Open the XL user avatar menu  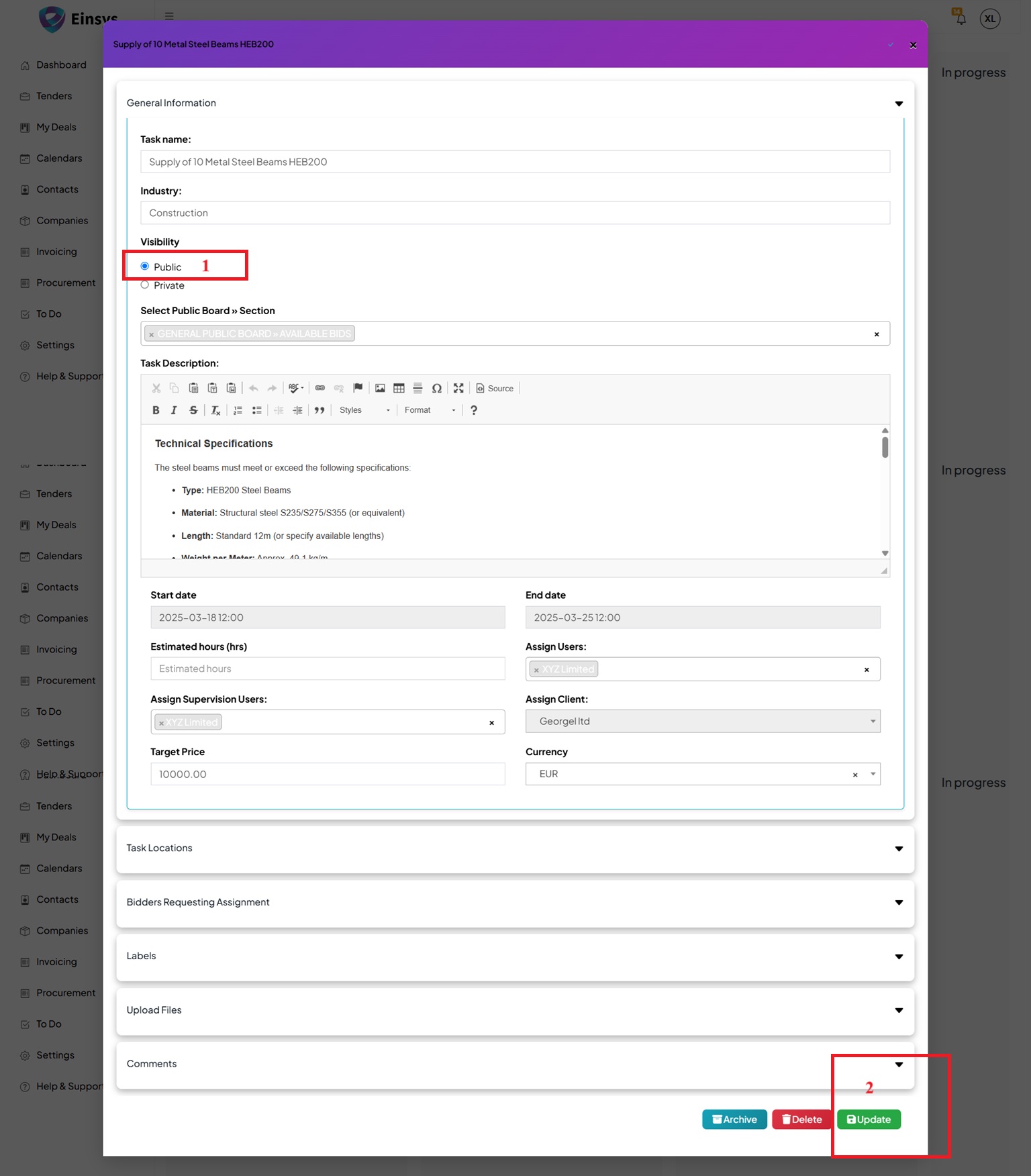pos(990,19)
